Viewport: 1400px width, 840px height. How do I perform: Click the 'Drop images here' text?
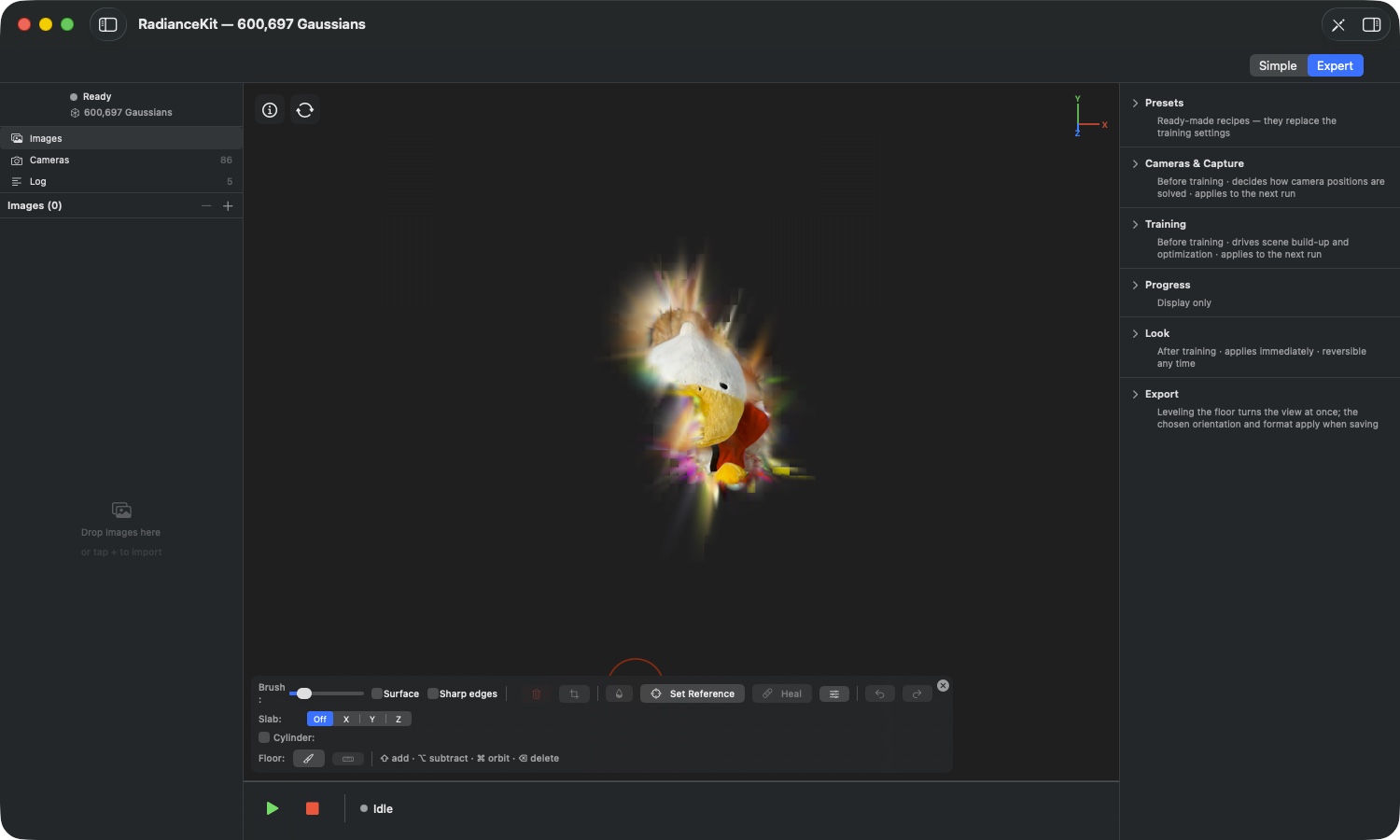point(120,533)
